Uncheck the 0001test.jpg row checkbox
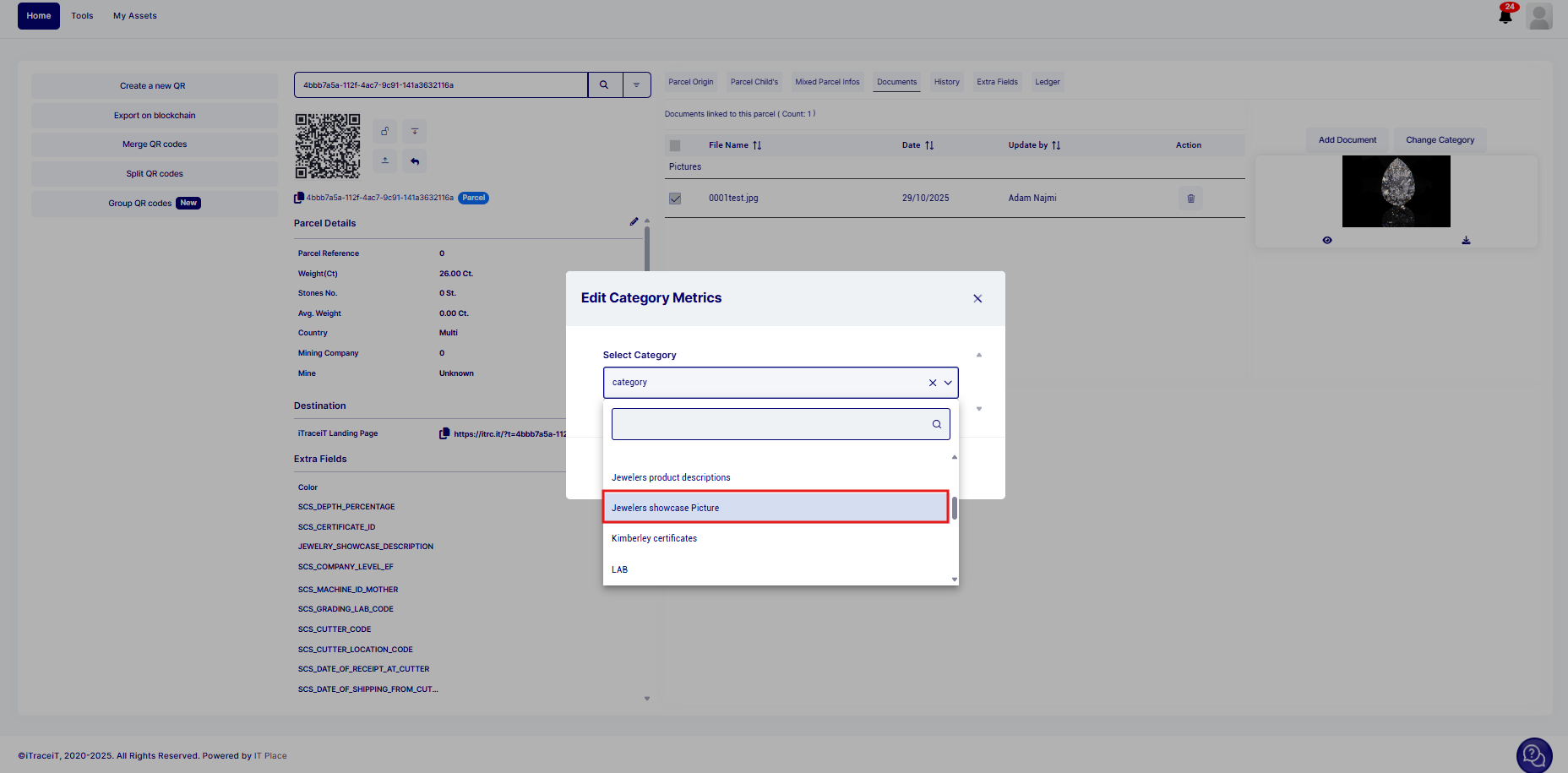The image size is (1568, 773). click(x=675, y=199)
